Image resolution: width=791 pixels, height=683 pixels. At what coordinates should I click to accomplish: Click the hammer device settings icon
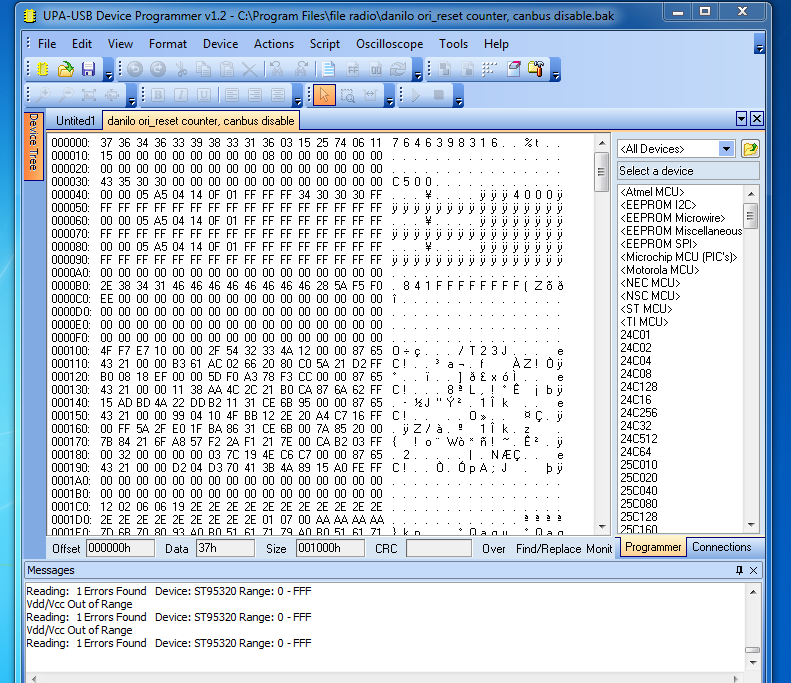(x=535, y=69)
